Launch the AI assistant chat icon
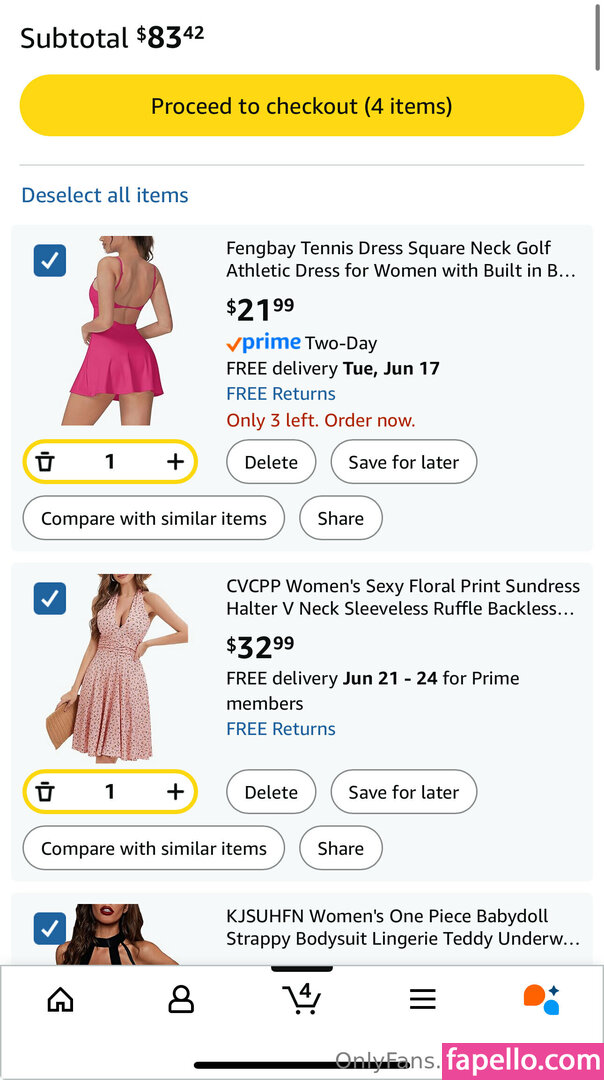The image size is (604, 1080). 541,998
